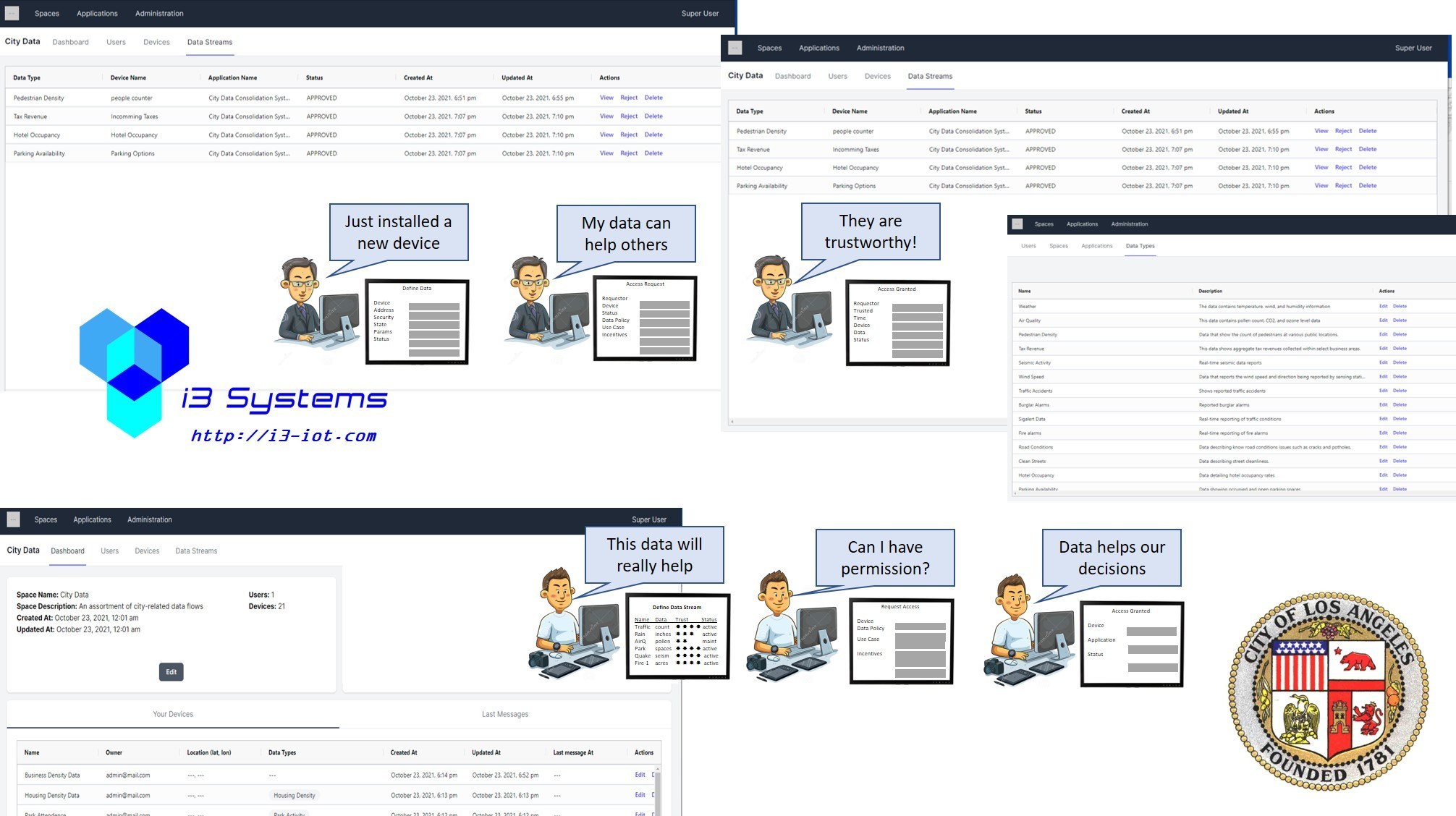Click the menu icon in the top-left navbar
Screen dimensions: 1456x816
pos(12,13)
